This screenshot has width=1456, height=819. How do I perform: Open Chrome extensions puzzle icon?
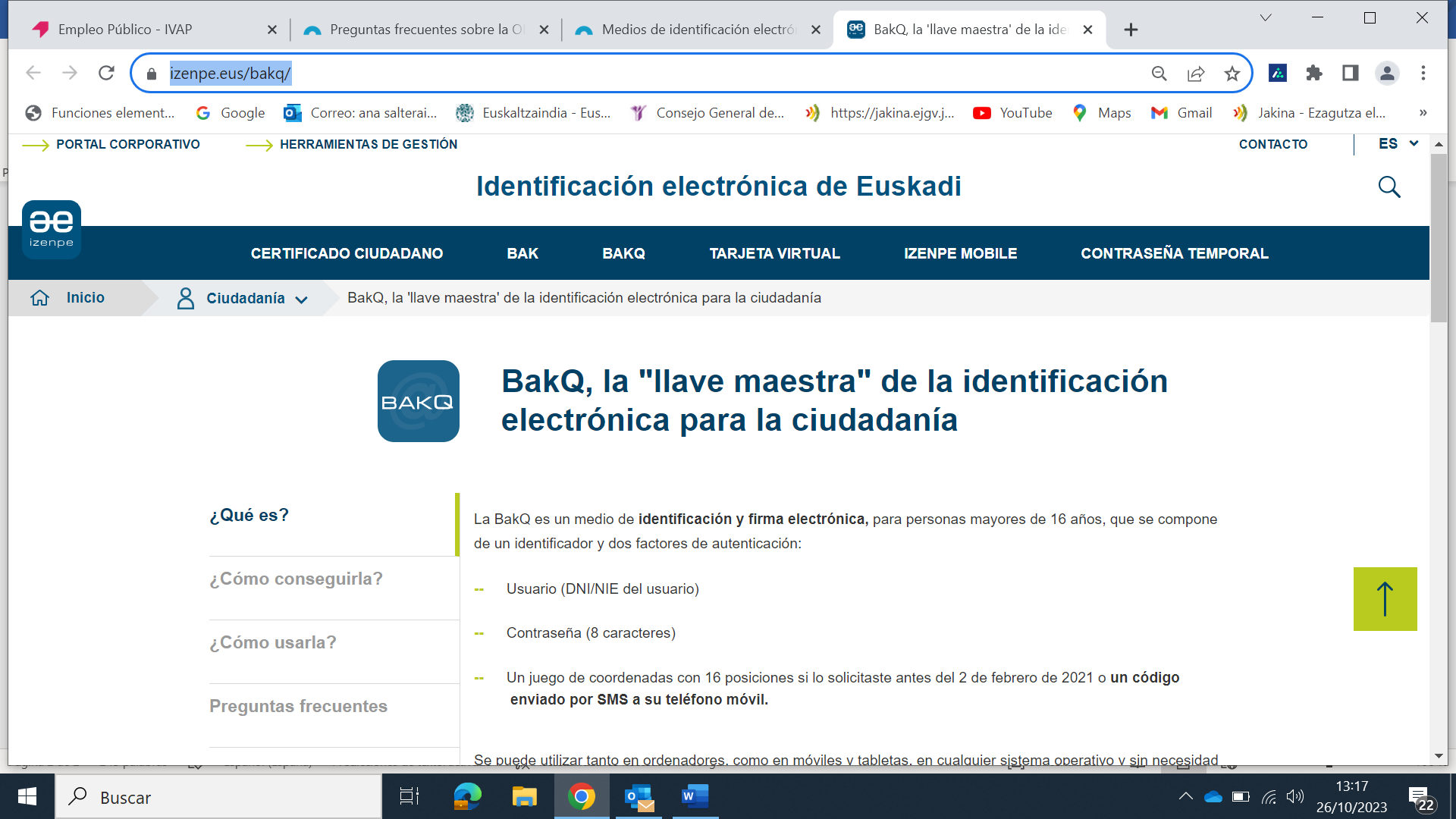(x=1313, y=74)
